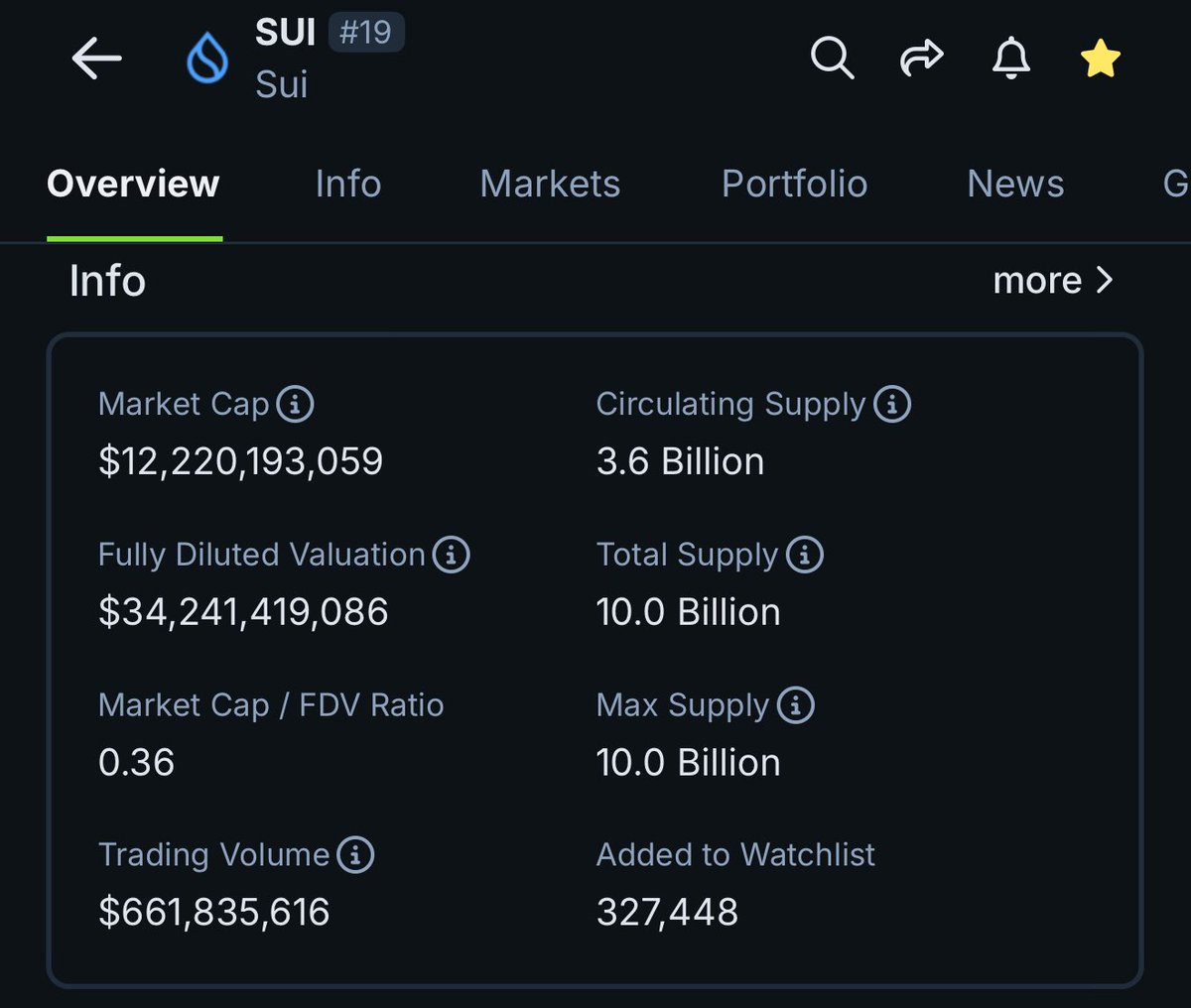This screenshot has width=1191, height=1008.
Task: Tap the Market Cap label
Action: coord(184,404)
